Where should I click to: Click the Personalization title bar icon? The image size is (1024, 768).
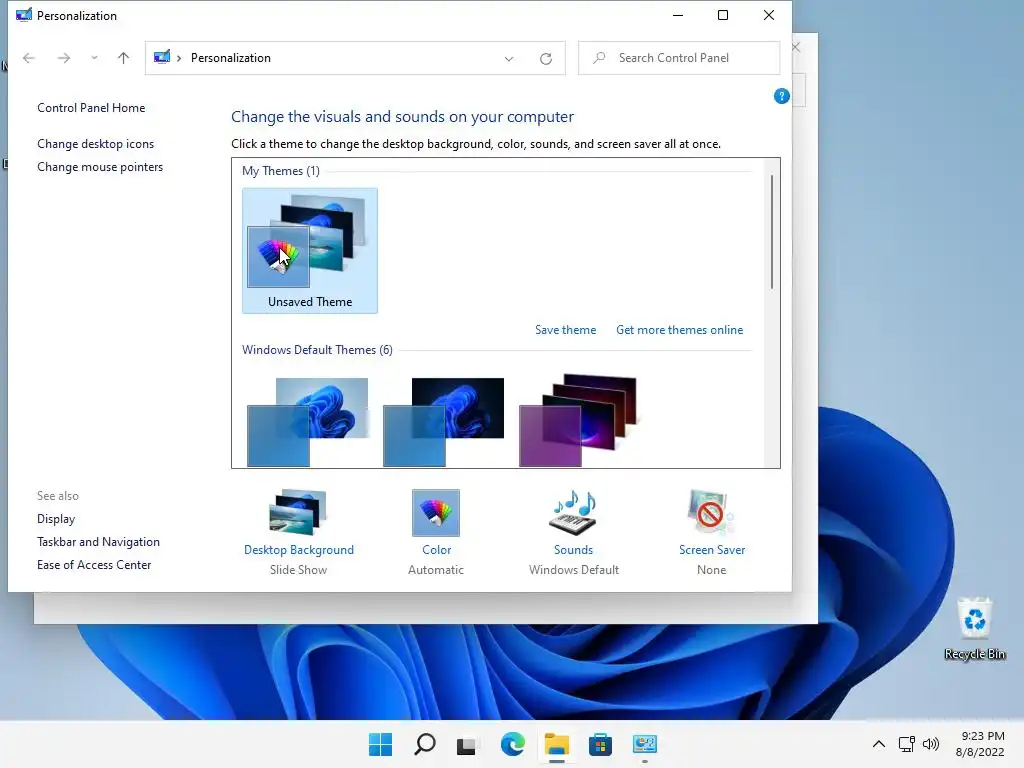(x=24, y=15)
